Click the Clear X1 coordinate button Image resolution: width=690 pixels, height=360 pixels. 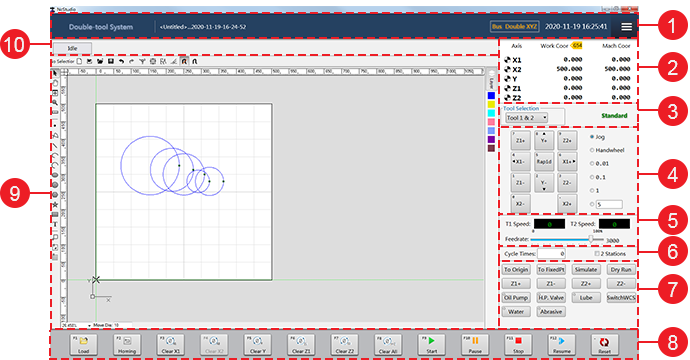click(x=171, y=345)
